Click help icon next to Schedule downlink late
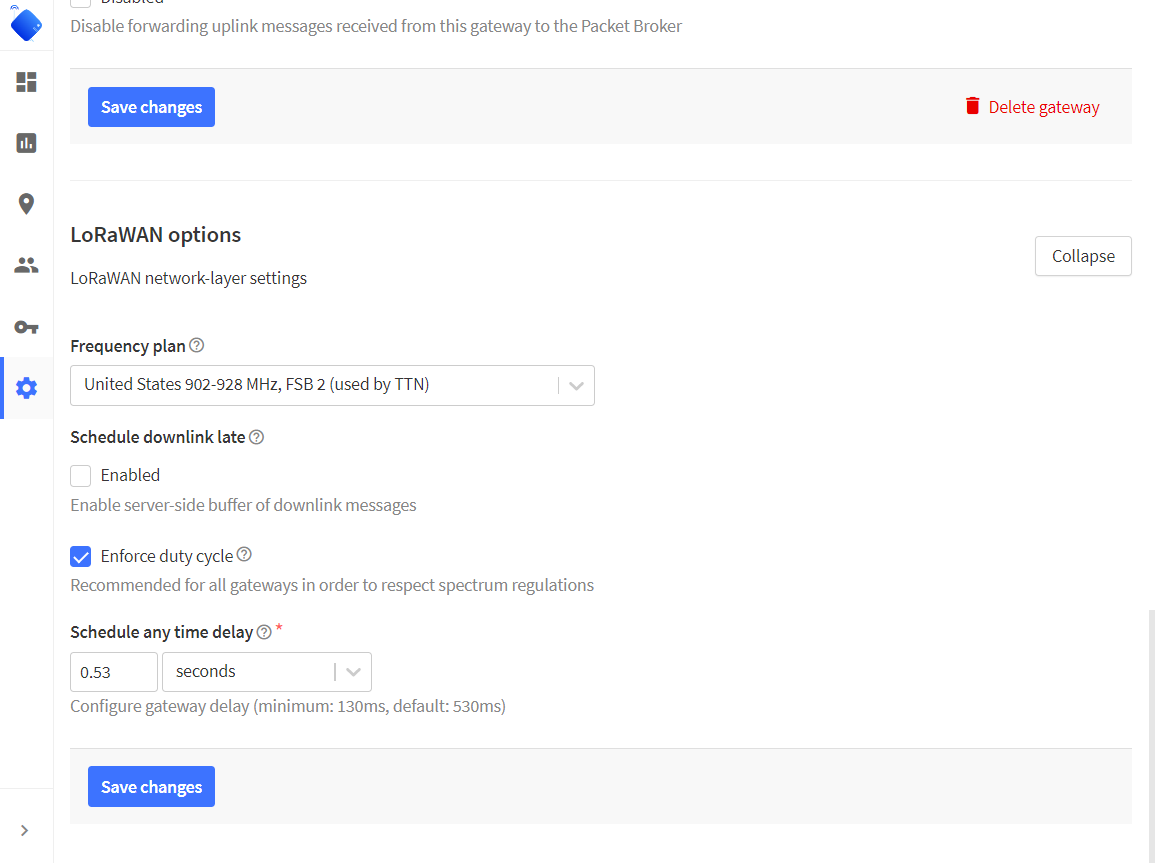Screen dimensions: 1155x863 point(257,437)
